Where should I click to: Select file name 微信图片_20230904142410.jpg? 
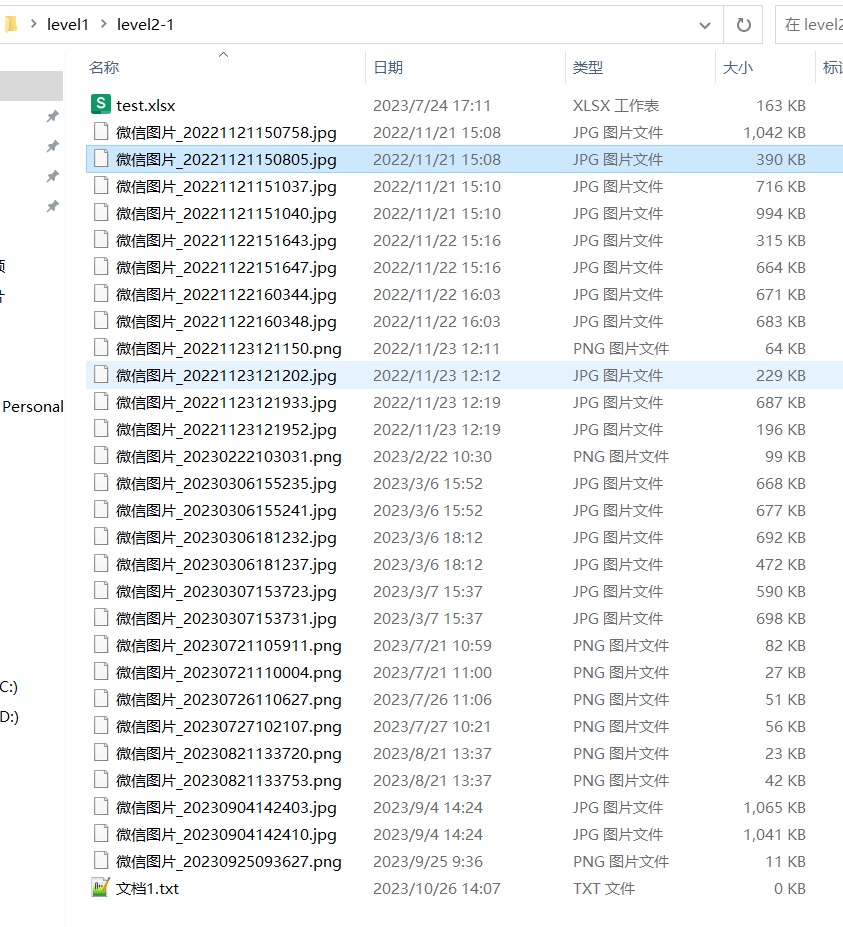pos(226,835)
